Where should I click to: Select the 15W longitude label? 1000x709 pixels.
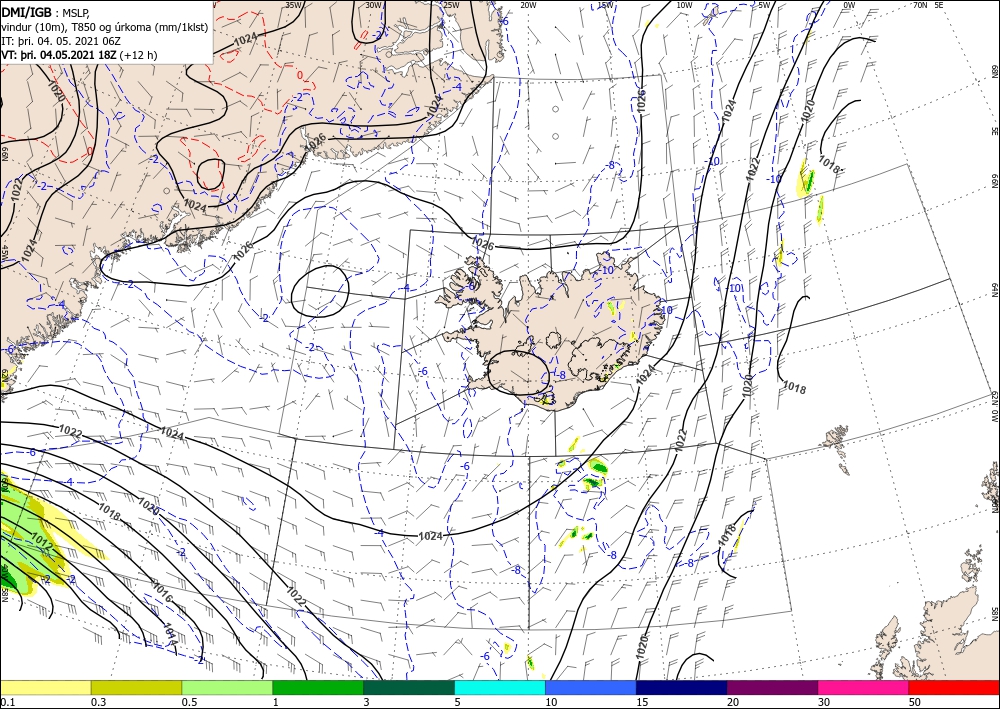tap(606, 5)
